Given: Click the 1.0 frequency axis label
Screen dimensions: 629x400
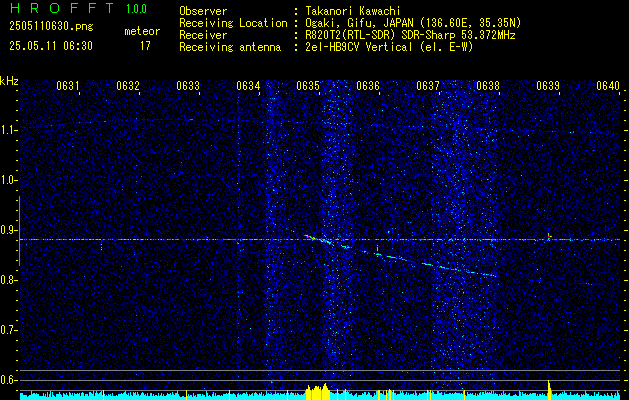Looking at the screenshot, I should [x=8, y=181].
